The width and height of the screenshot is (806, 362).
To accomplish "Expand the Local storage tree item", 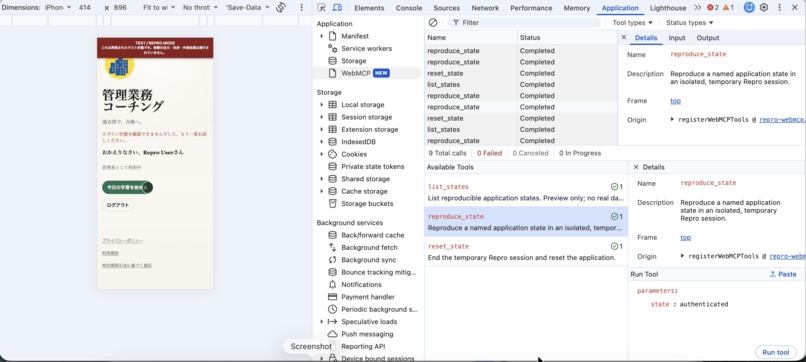I will tap(322, 105).
